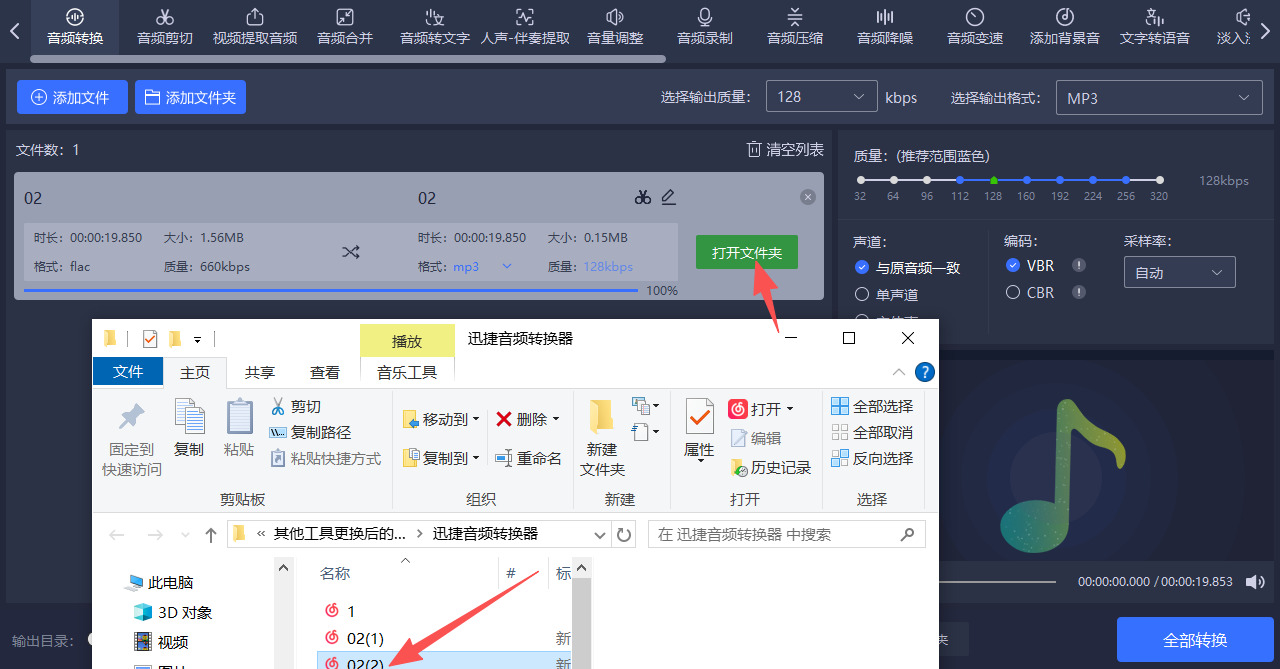Select the VBR encoding option
Image resolution: width=1280 pixels, height=669 pixels.
[1030, 265]
